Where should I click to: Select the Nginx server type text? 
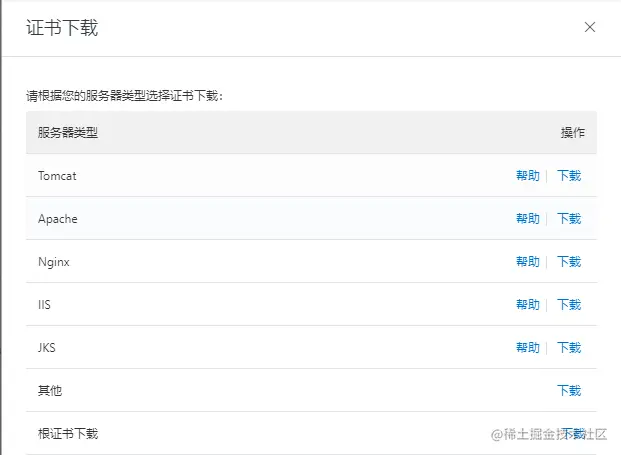[54, 262]
